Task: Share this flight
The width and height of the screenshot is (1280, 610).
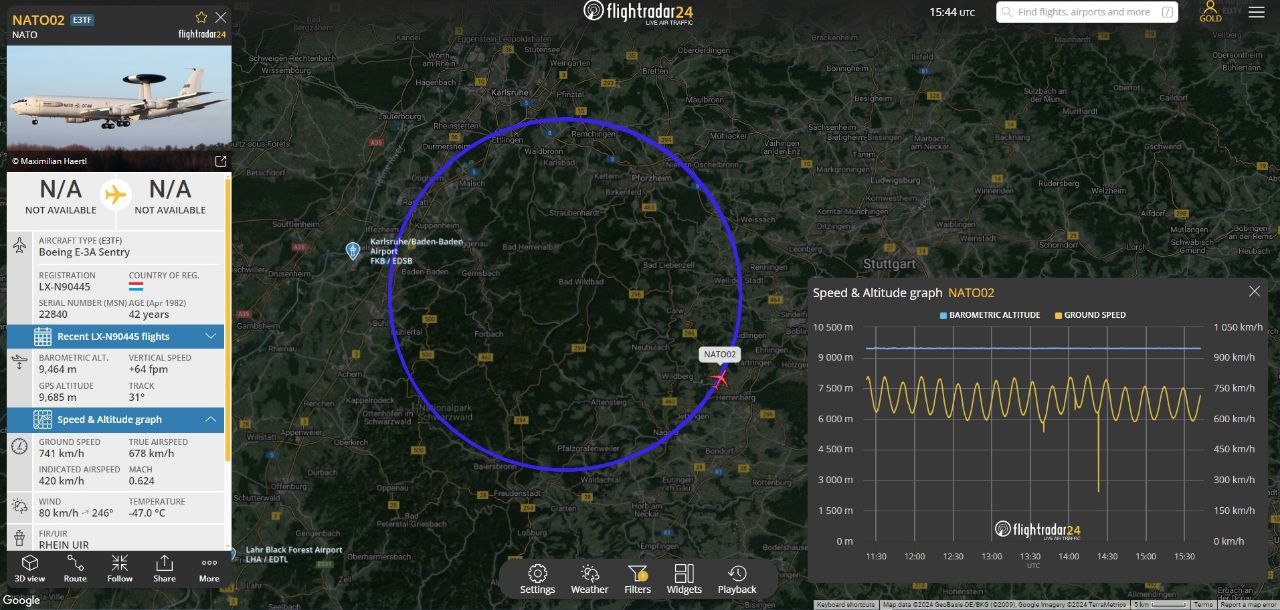Action: (x=164, y=569)
